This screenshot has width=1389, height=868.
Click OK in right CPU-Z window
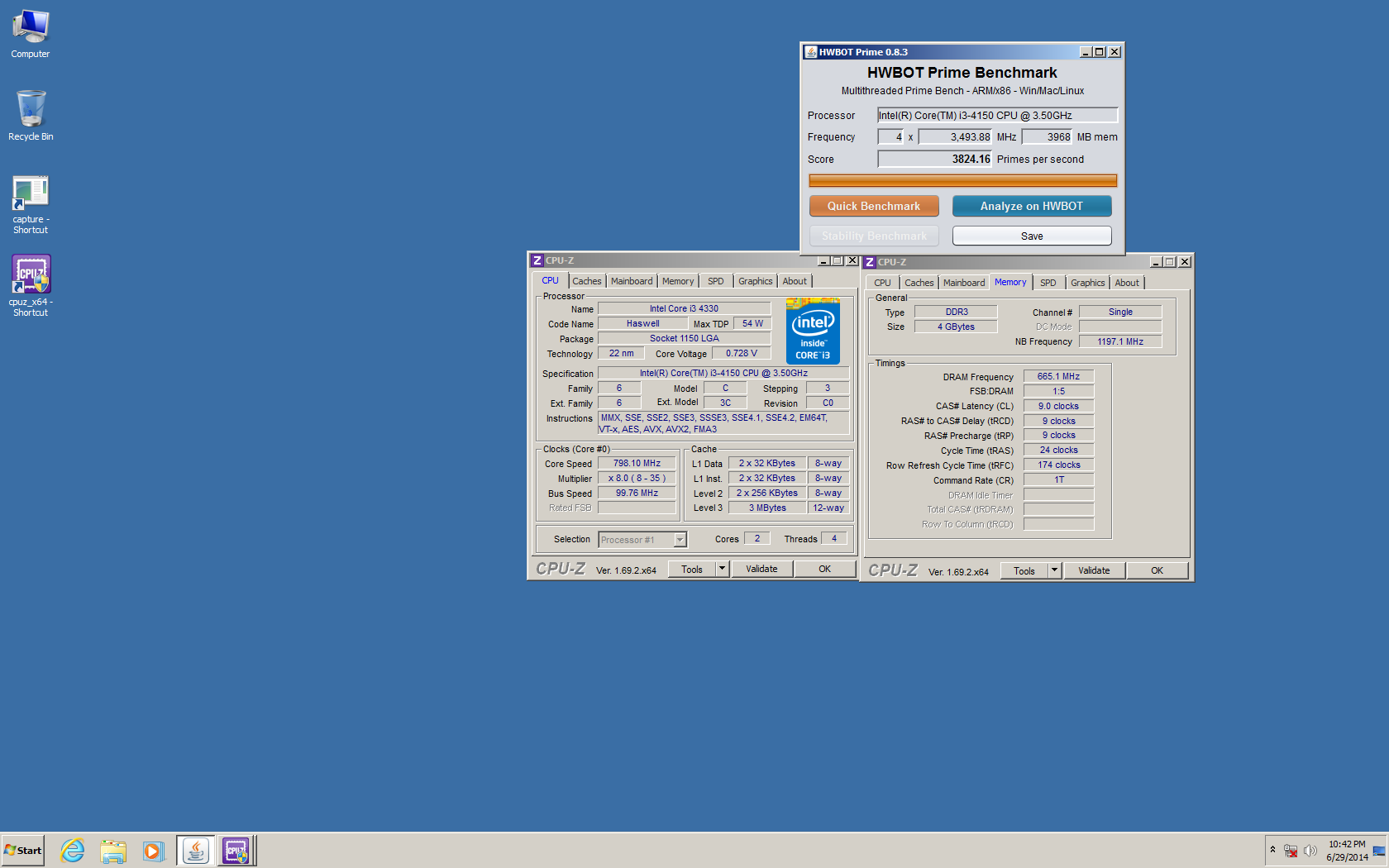[1157, 570]
